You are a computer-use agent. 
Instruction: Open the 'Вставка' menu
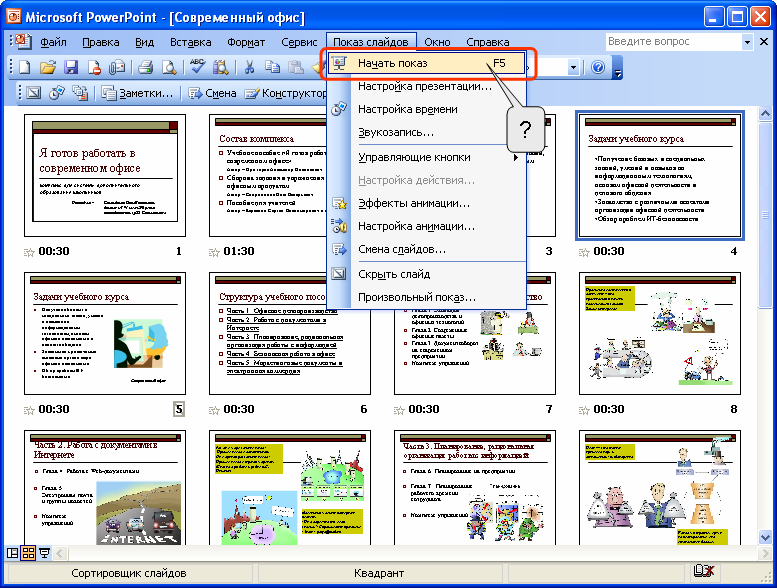coord(190,42)
